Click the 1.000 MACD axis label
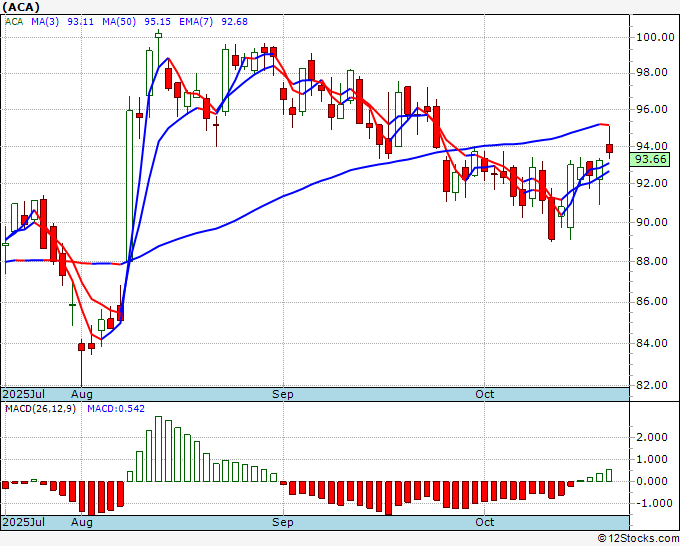The width and height of the screenshot is (680, 546). pyautogui.click(x=652, y=459)
